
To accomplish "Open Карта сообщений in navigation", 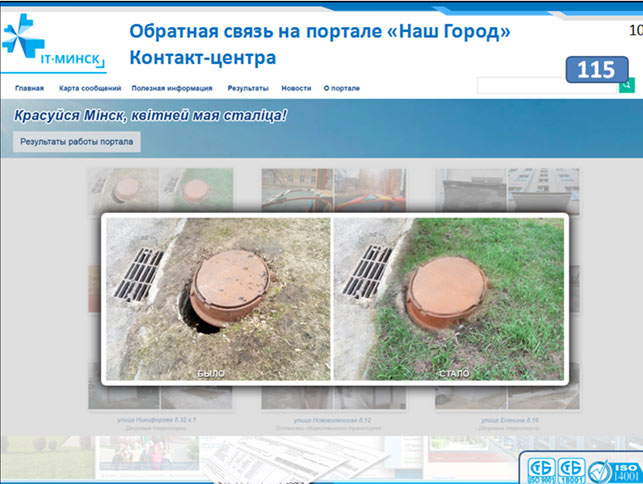I will [90, 88].
